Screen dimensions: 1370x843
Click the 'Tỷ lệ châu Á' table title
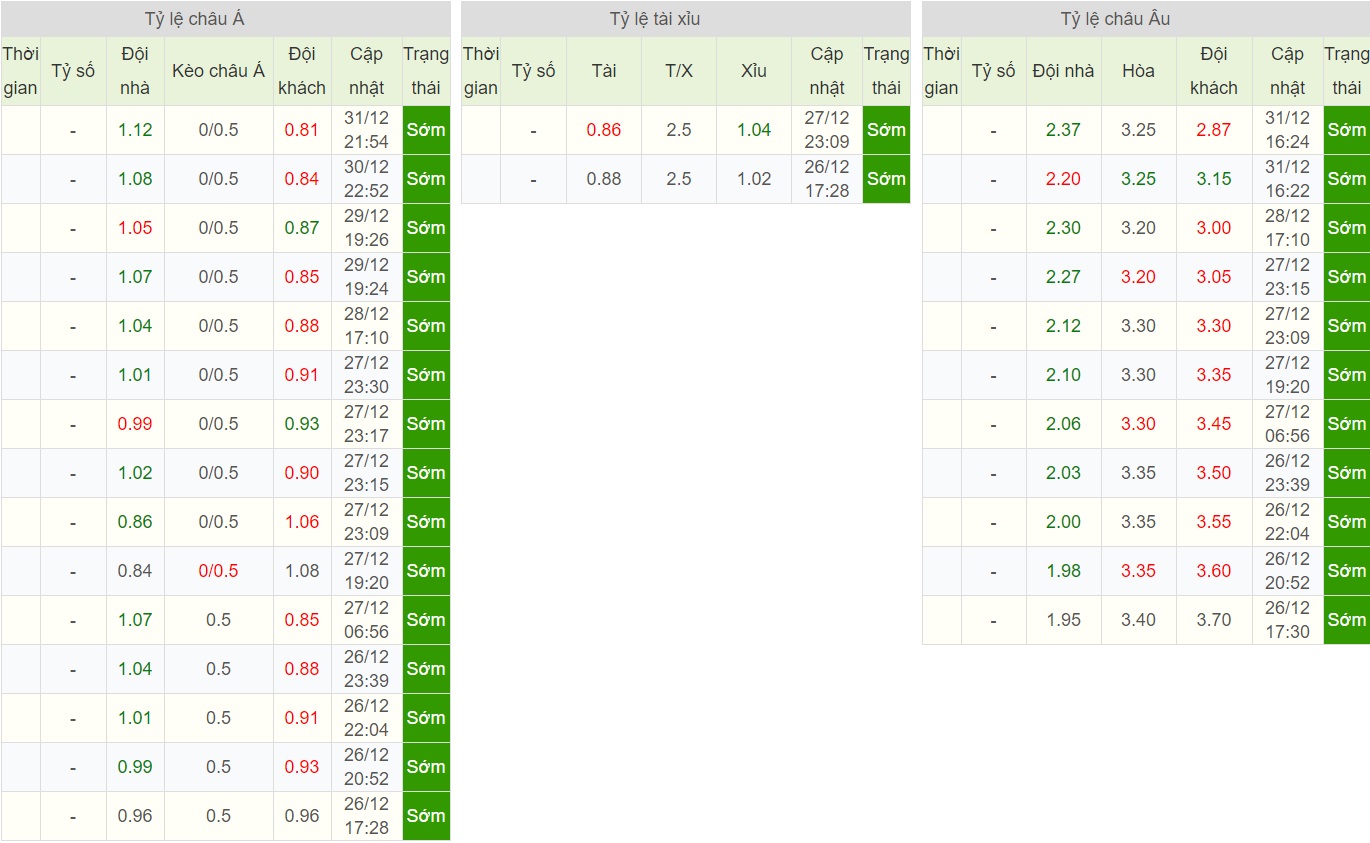click(195, 19)
